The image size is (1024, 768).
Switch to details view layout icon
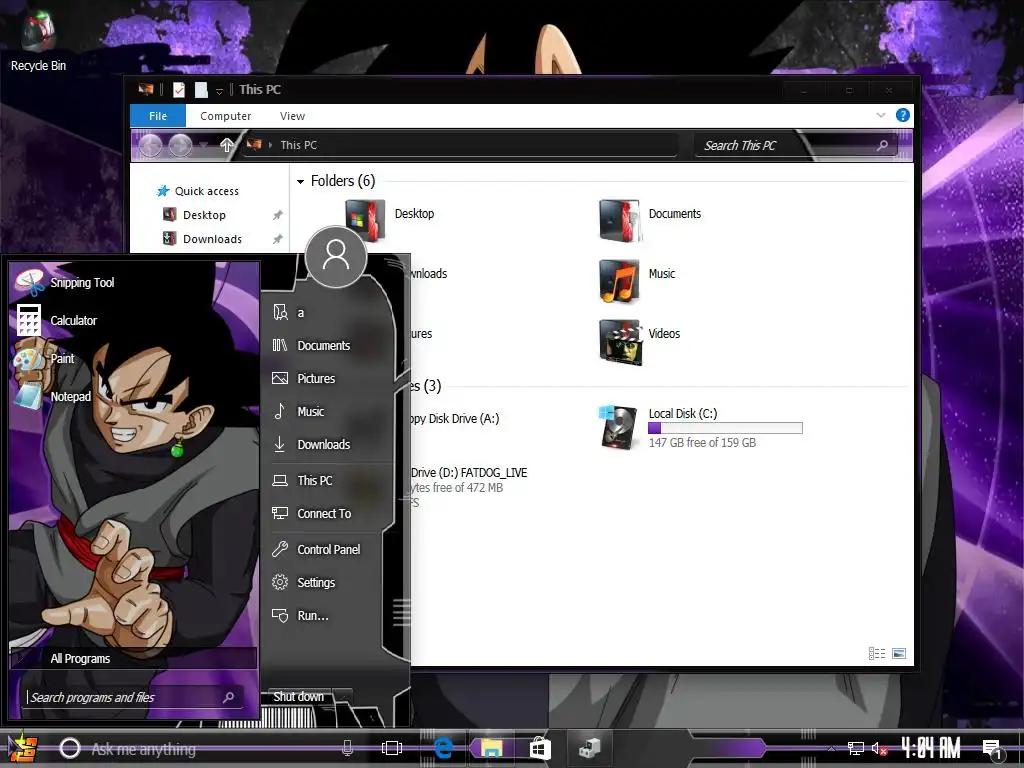pos(877,653)
